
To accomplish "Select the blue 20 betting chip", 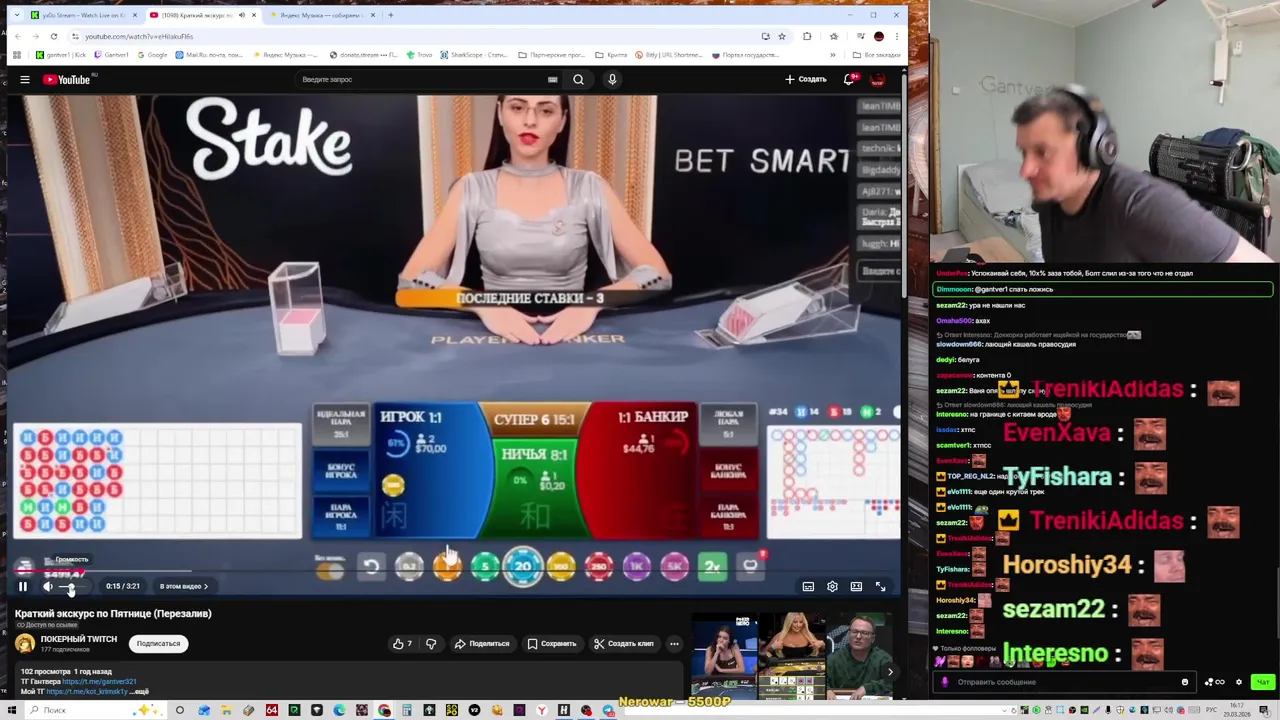I will point(522,567).
